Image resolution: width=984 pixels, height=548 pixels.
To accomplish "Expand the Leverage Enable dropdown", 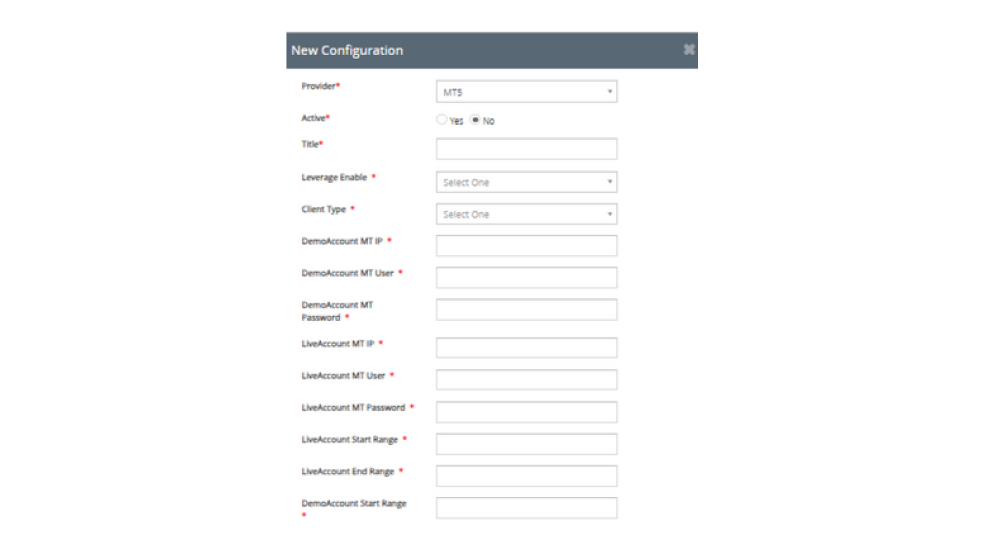I will coord(526,182).
